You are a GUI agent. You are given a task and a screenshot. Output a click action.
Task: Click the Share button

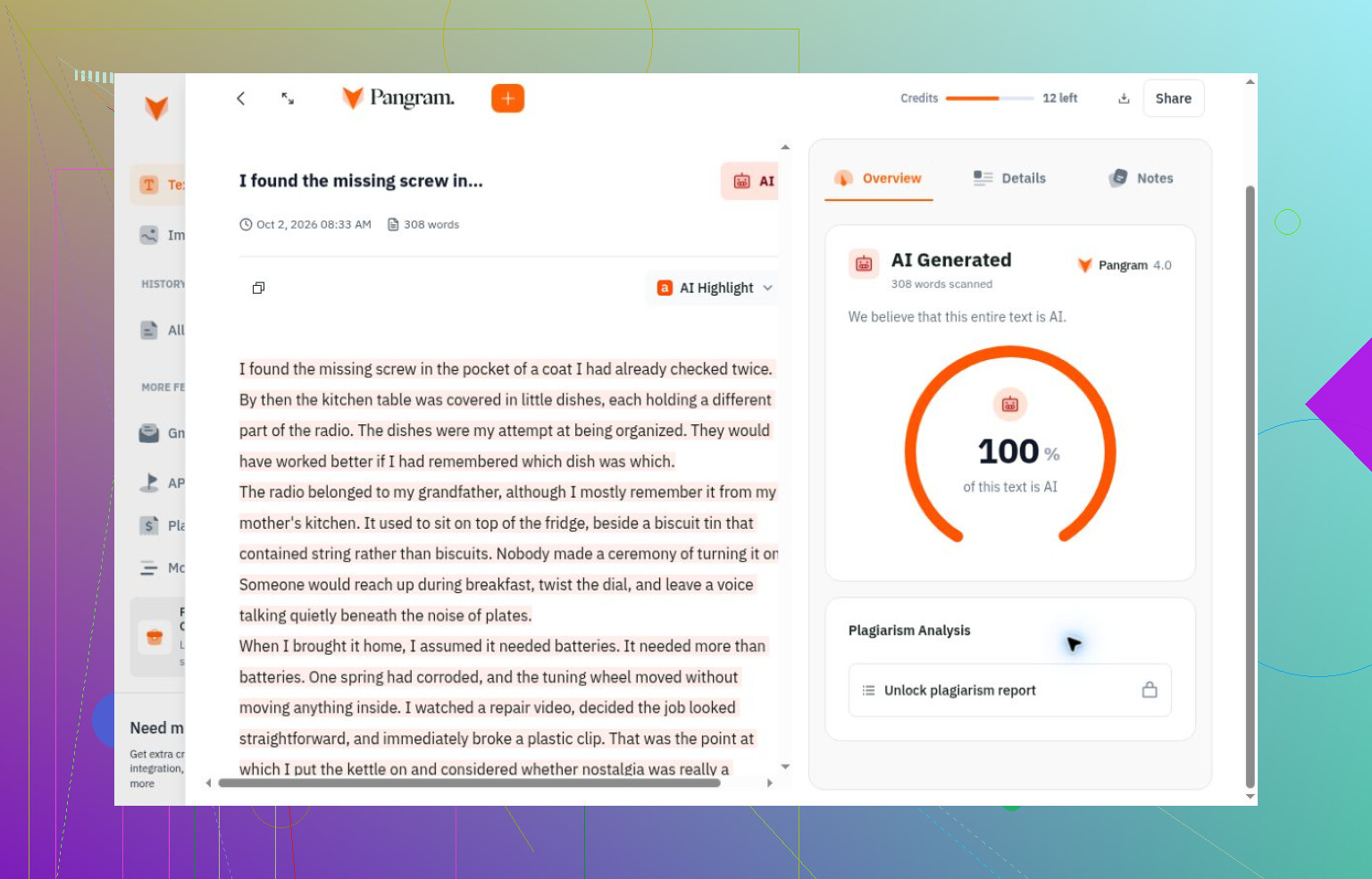[1174, 98]
